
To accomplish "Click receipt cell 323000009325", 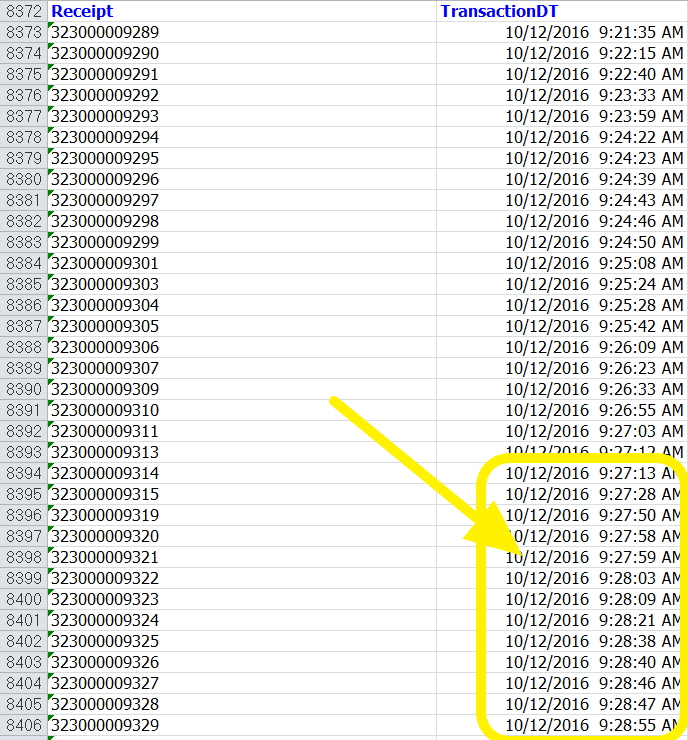I will (x=242, y=641).
